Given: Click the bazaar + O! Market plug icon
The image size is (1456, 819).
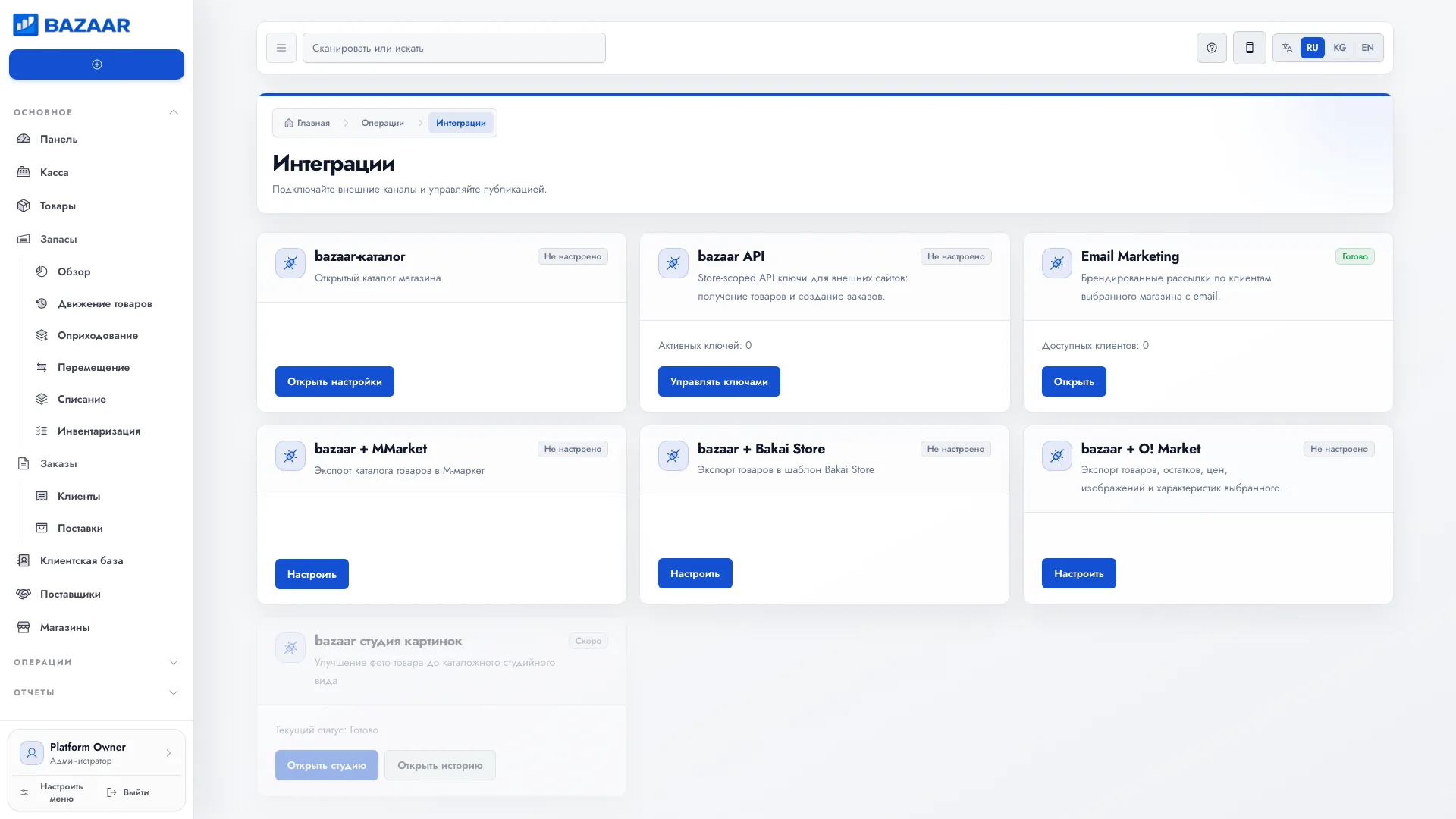Looking at the screenshot, I should 1057,456.
